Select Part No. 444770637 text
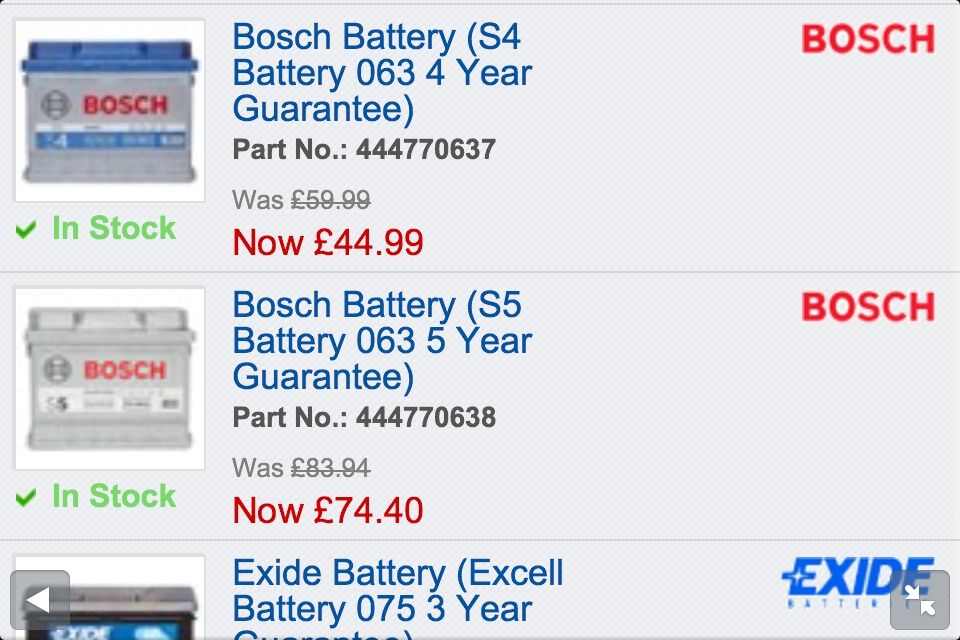The width and height of the screenshot is (960, 640). pos(364,150)
